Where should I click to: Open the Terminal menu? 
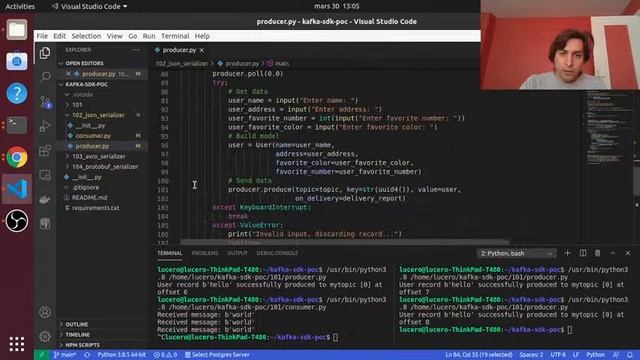pos(175,36)
